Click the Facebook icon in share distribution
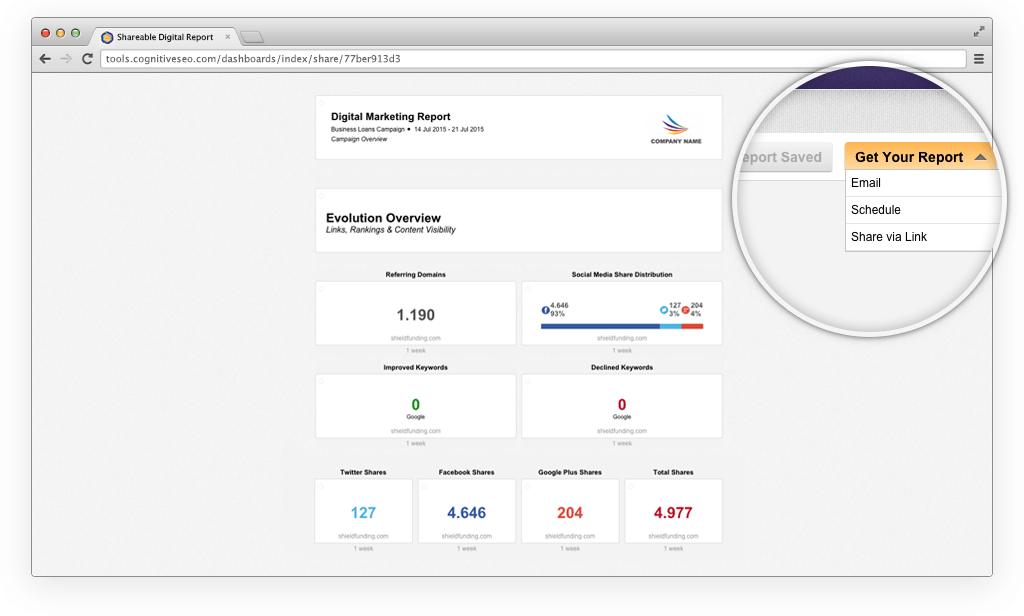Image resolution: width=1024 pixels, height=616 pixels. [x=545, y=310]
